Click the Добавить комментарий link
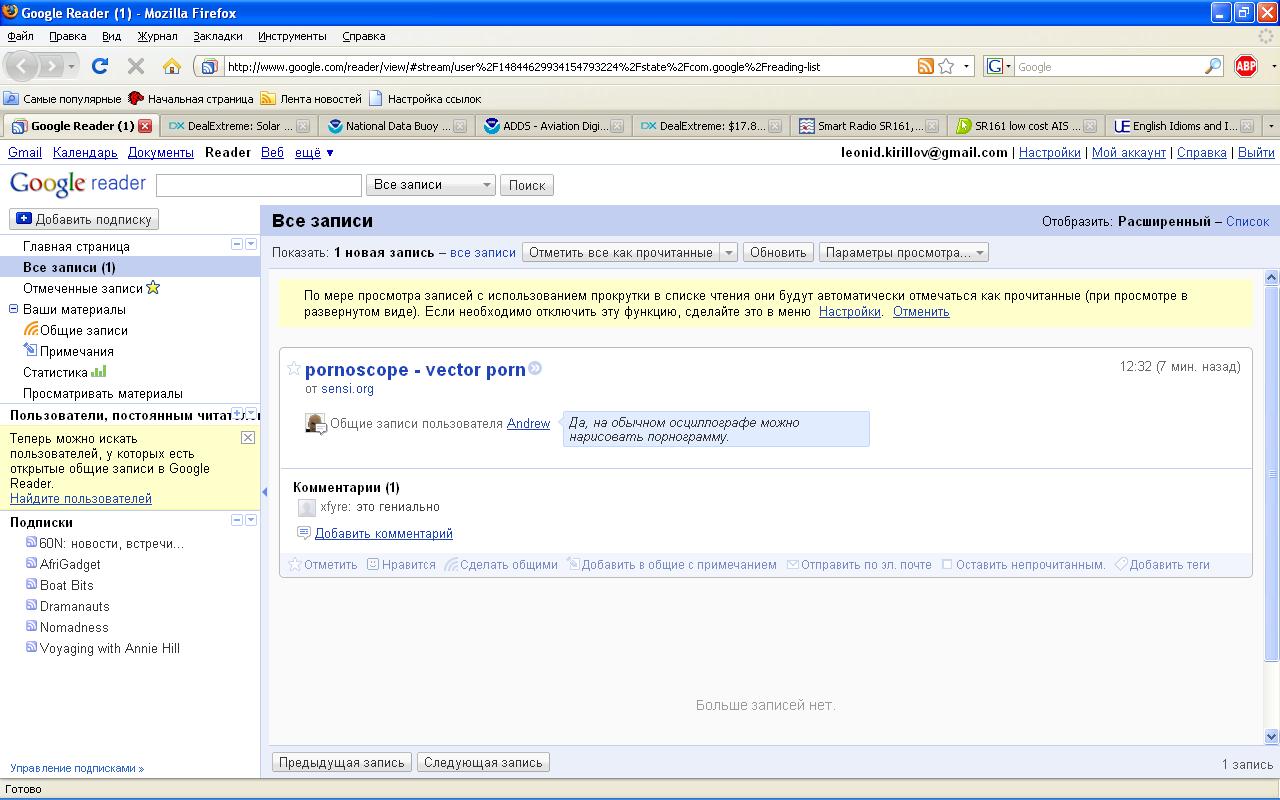This screenshot has height=800, width=1280. pyautogui.click(x=384, y=533)
